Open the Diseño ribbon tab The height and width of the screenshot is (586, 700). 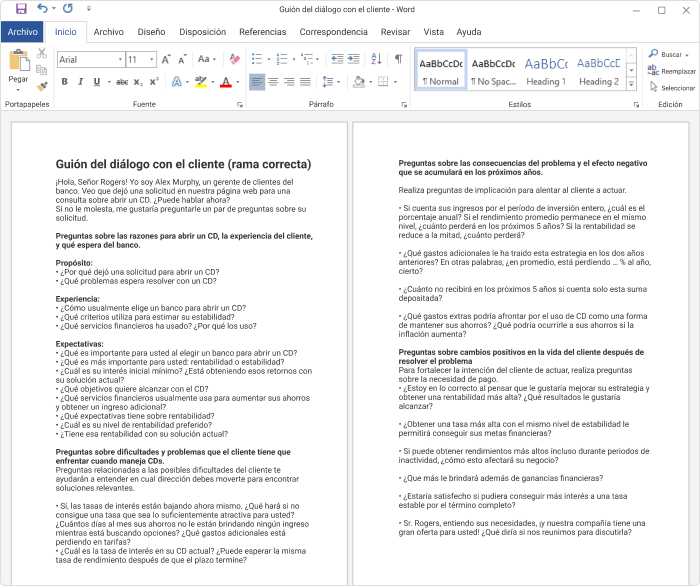(151, 32)
